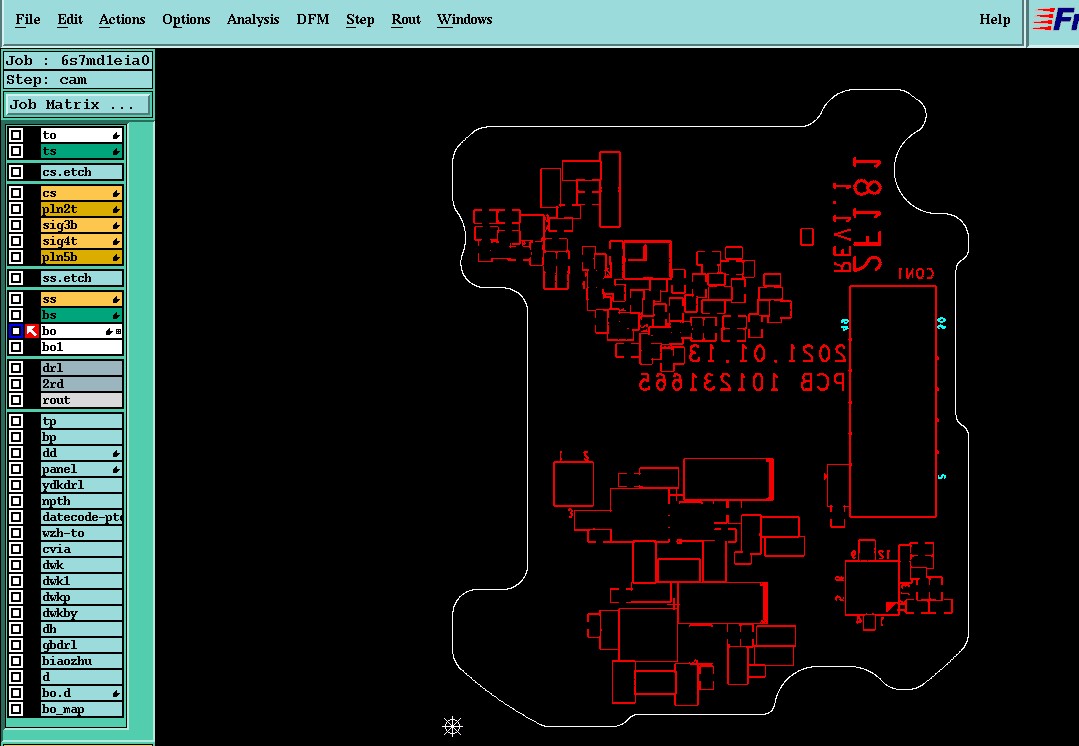Click the hand icon on the 'cs' layer row
Screen dimensions: 1079x746
coord(116,193)
